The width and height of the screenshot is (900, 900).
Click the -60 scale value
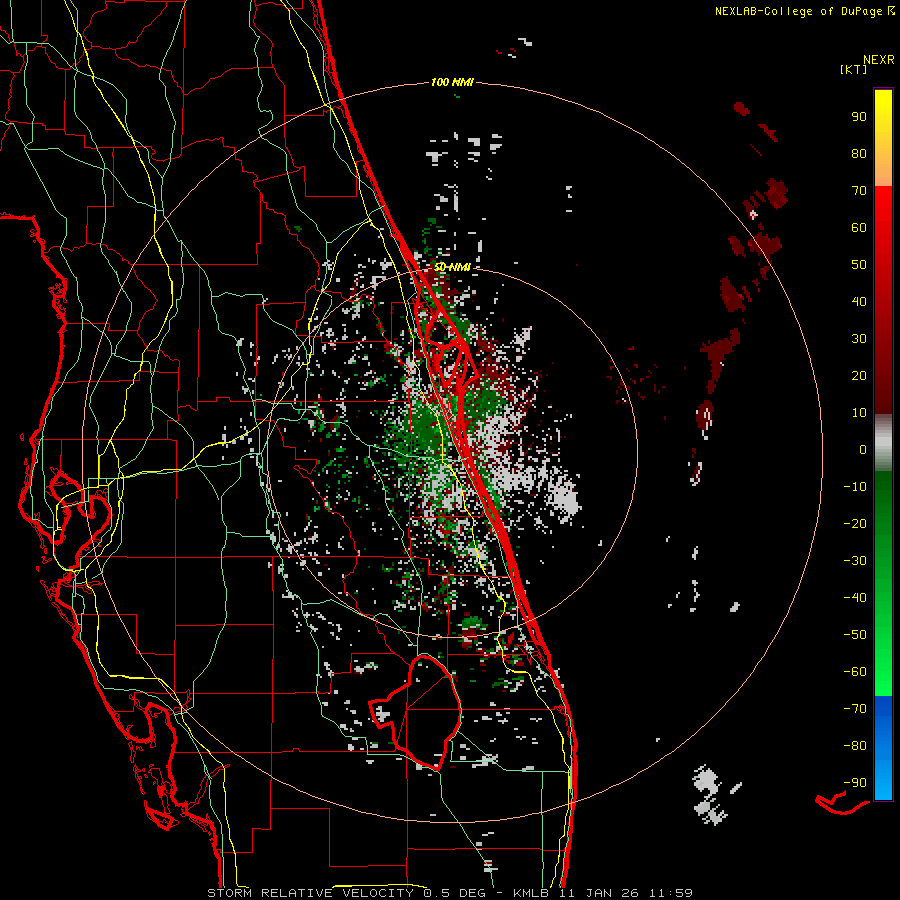(x=855, y=672)
